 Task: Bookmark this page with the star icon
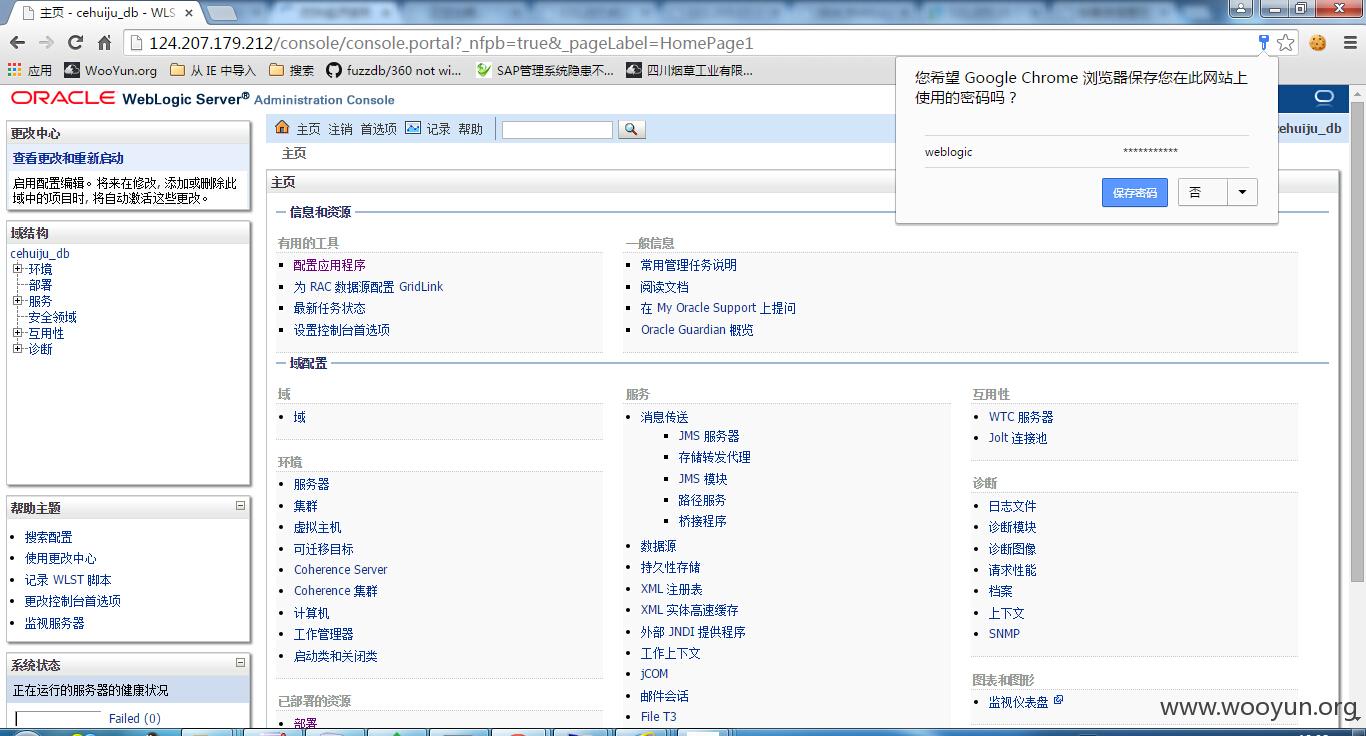(1286, 43)
